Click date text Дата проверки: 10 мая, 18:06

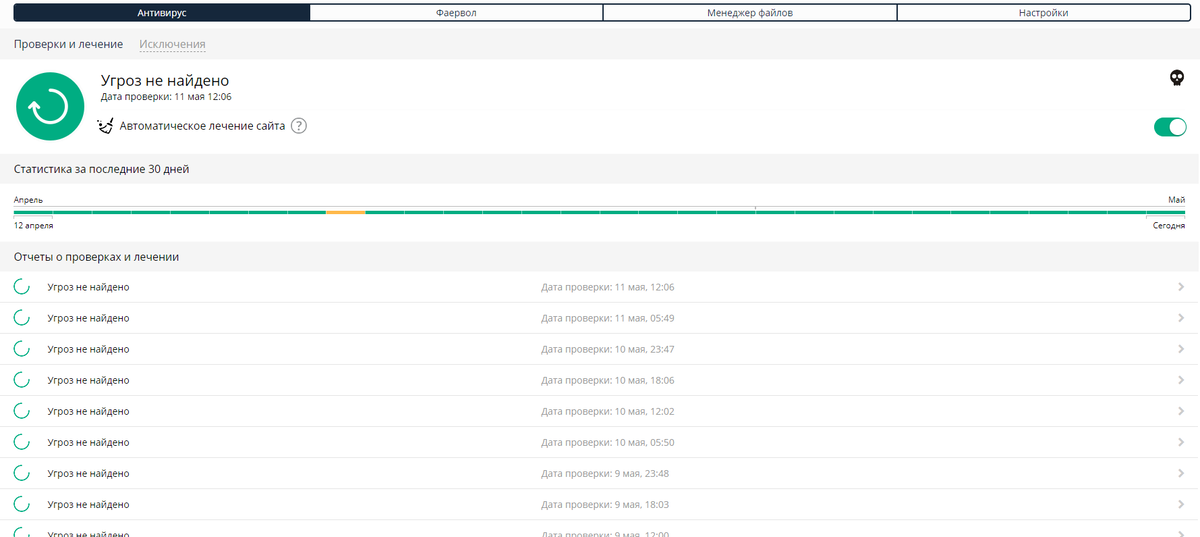608,380
